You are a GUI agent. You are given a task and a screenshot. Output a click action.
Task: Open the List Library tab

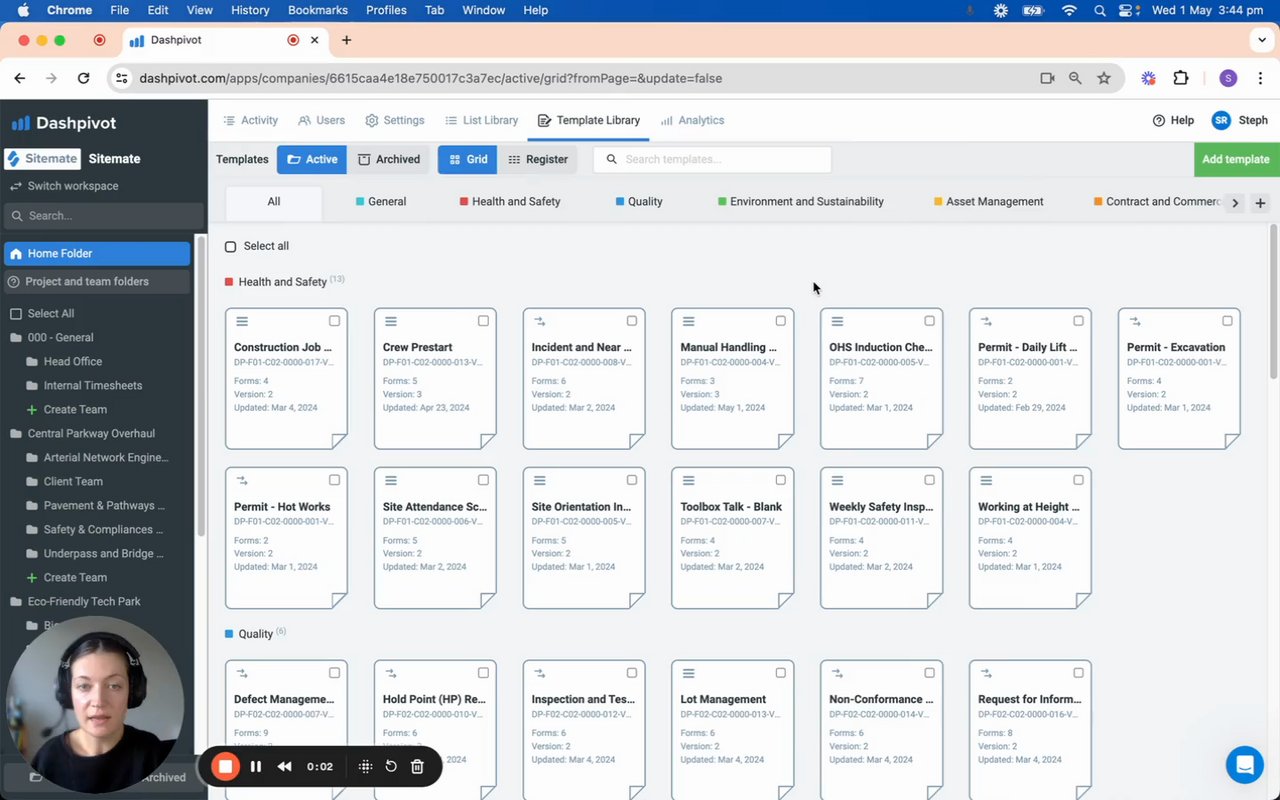[481, 120]
